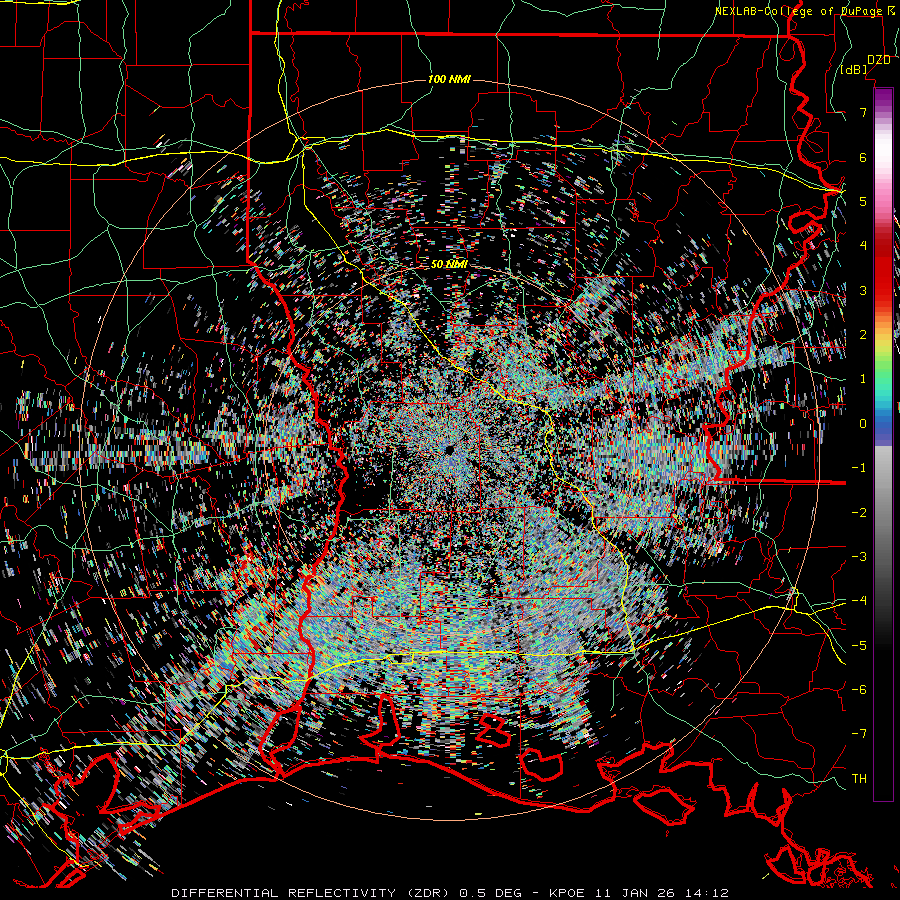
Task: Click the -6 dB tick label
Action: click(859, 689)
